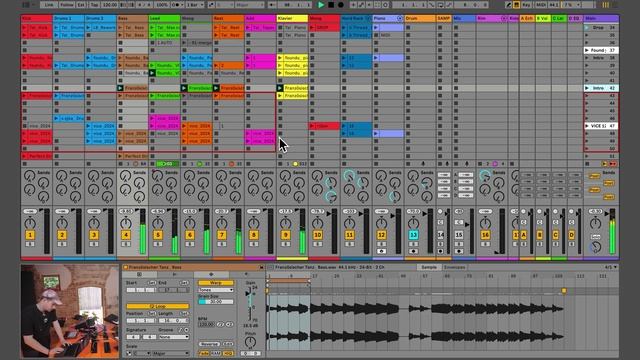
Task: Unfold the Rim group track
Action: pyautogui.click(x=504, y=18)
